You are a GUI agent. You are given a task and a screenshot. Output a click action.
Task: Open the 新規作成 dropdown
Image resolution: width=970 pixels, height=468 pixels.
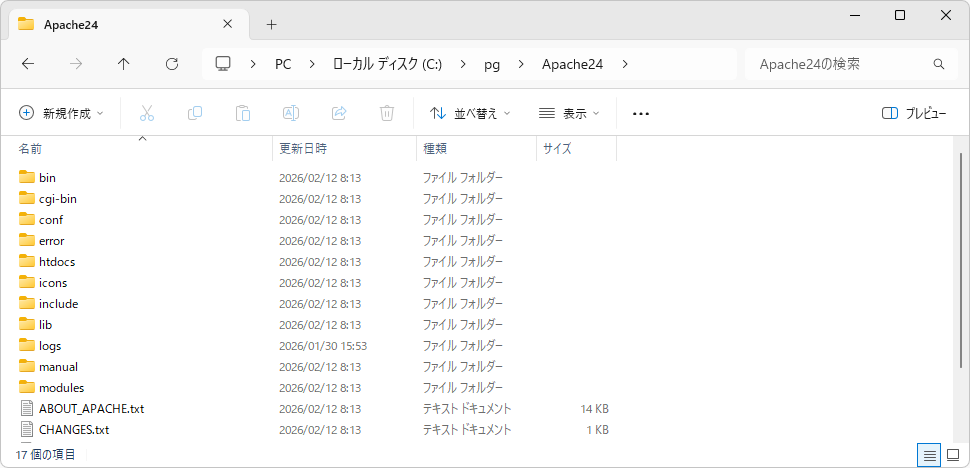click(x=61, y=114)
